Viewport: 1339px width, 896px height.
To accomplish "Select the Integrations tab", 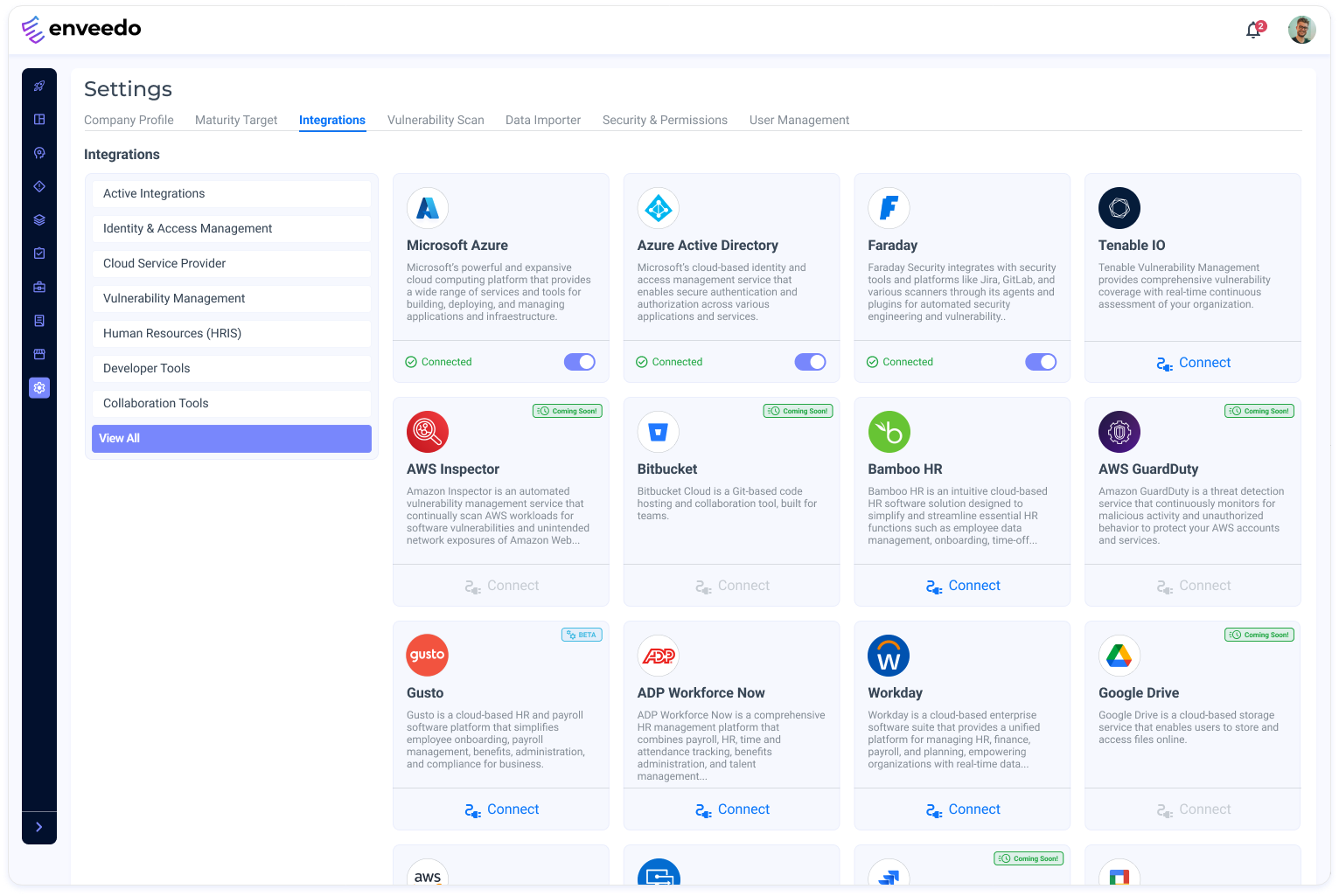I will click(332, 120).
